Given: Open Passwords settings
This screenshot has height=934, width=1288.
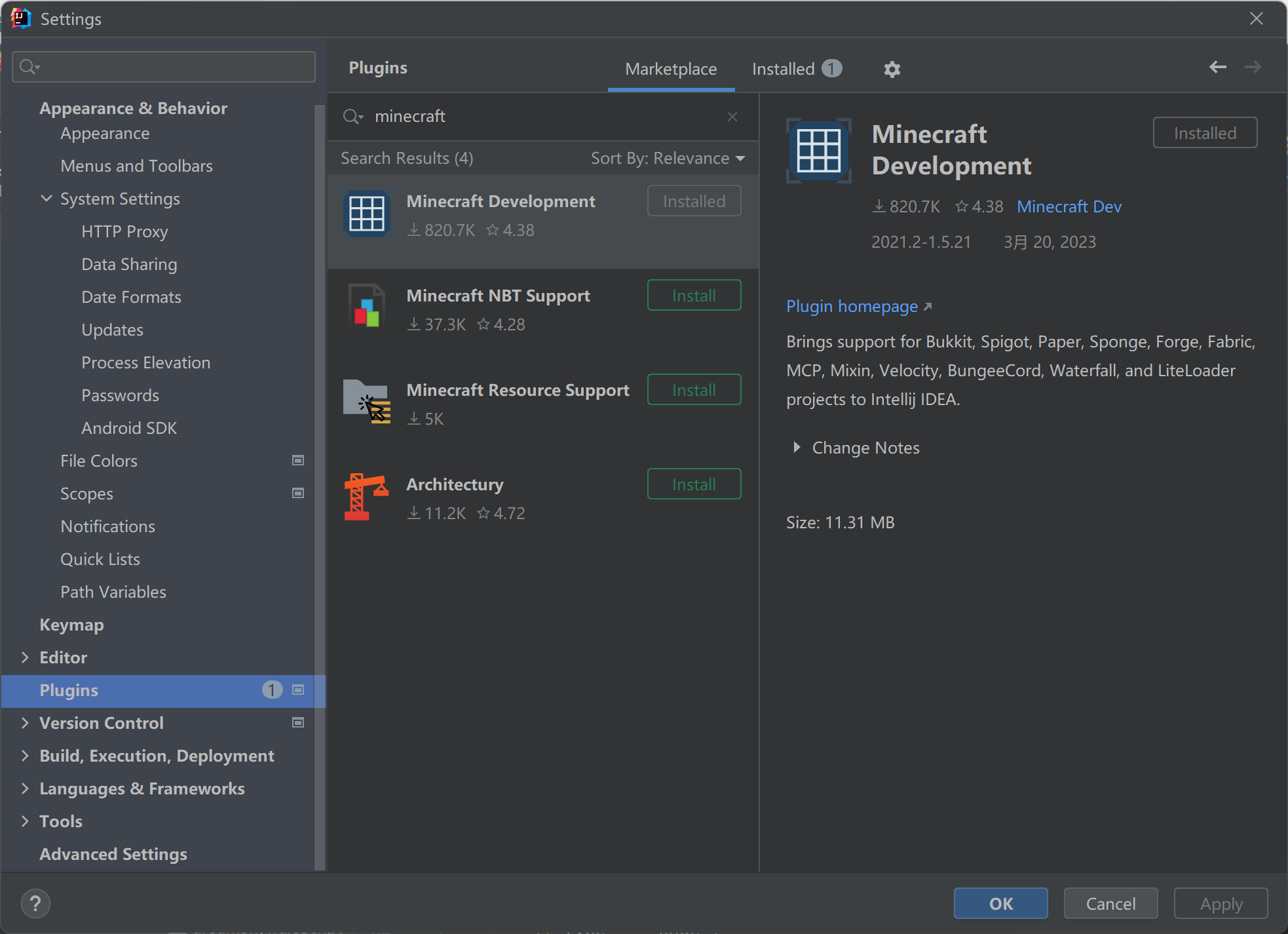Looking at the screenshot, I should pos(120,395).
